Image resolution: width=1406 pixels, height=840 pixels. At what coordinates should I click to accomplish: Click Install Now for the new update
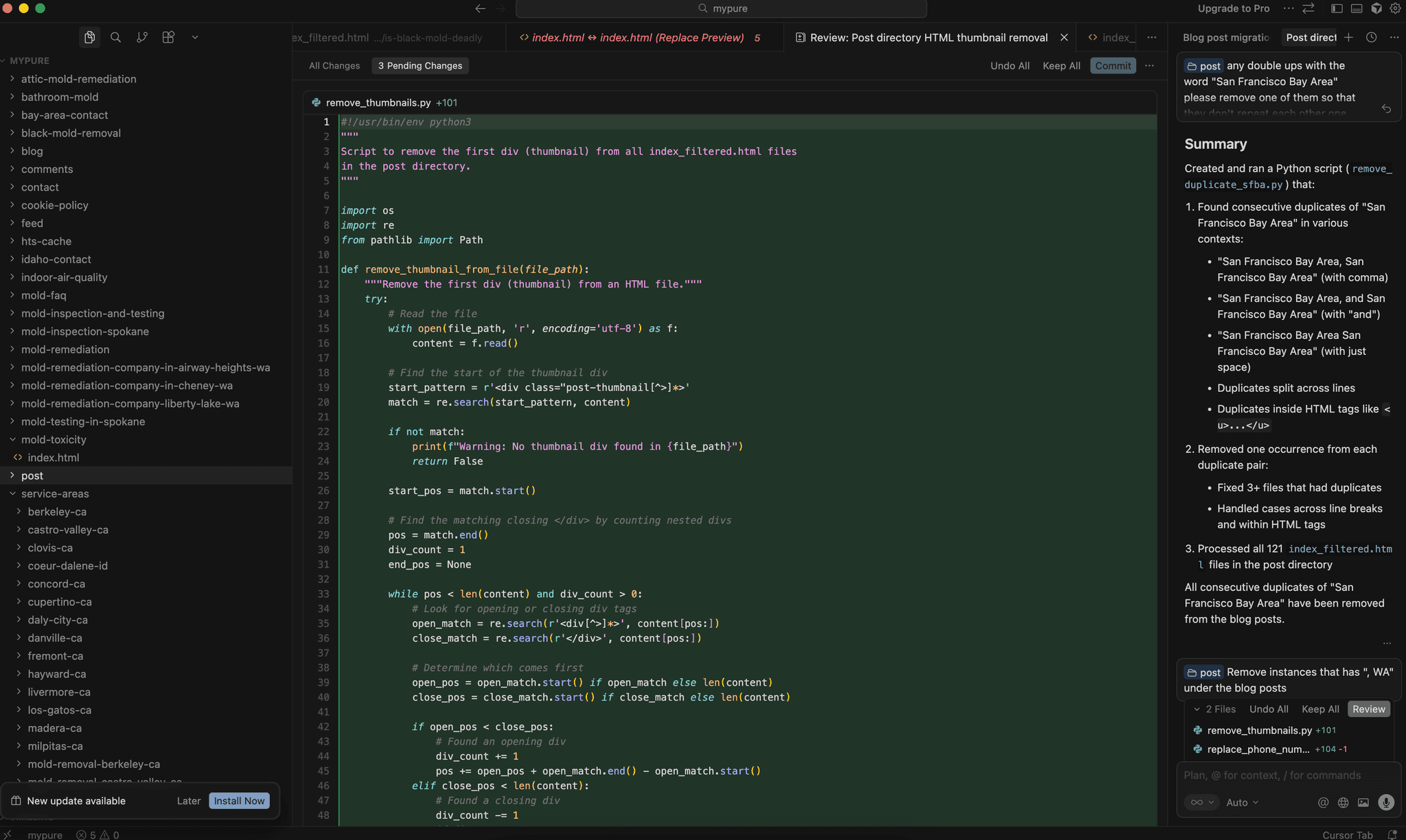[x=239, y=800]
